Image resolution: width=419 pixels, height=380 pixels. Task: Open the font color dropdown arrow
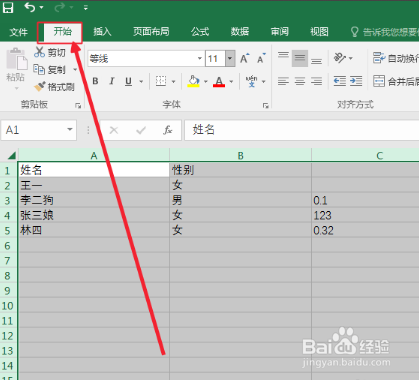pyautogui.click(x=231, y=81)
